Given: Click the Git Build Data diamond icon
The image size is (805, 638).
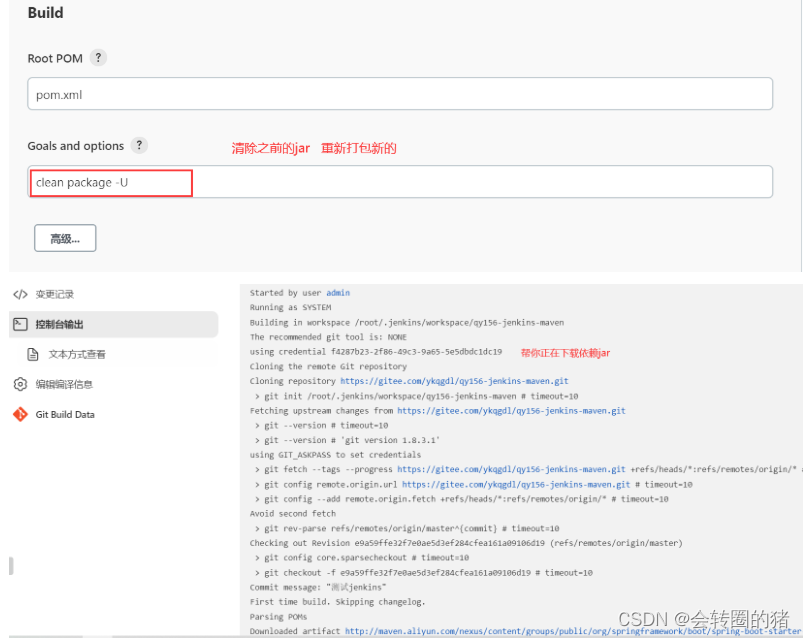Looking at the screenshot, I should pos(21,414).
